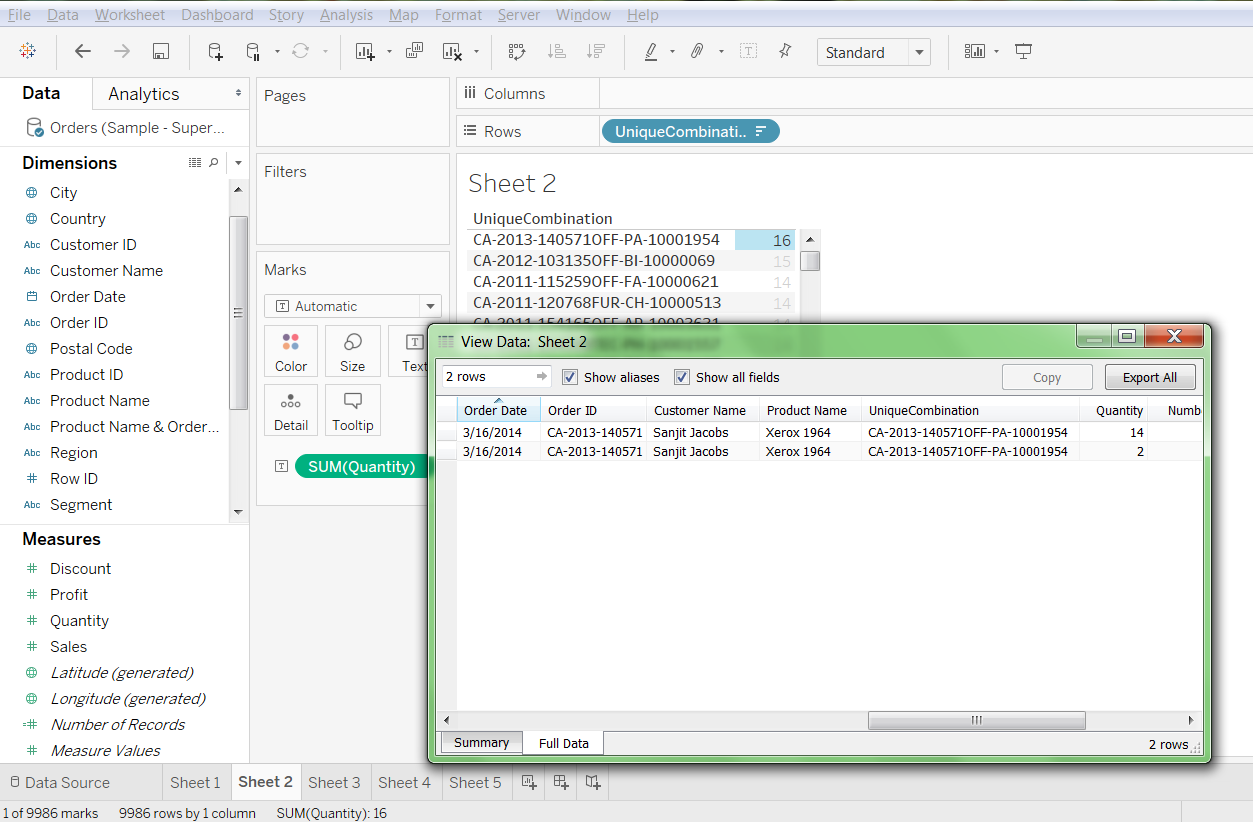Switch to the Full Data tab
This screenshot has height=822, width=1253.
tap(563, 743)
